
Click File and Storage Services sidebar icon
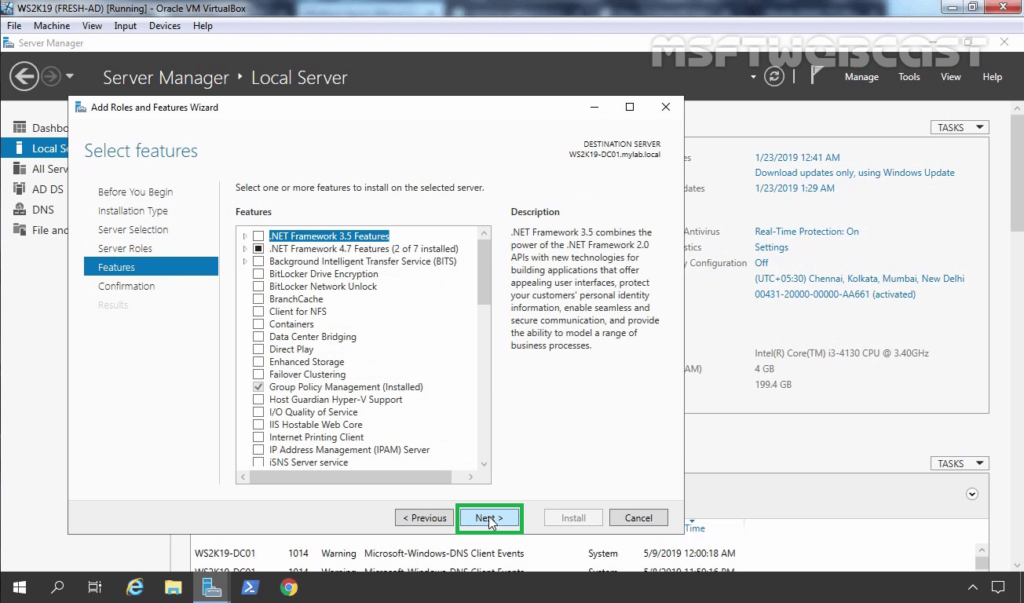pos(20,230)
